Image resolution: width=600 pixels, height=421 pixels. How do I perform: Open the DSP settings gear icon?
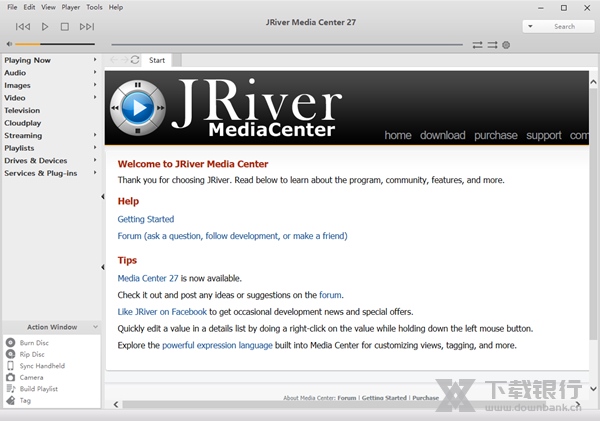(x=506, y=45)
